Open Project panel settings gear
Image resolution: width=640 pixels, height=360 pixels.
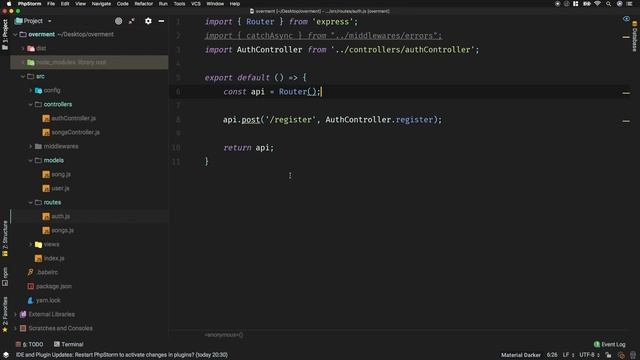[x=148, y=21]
